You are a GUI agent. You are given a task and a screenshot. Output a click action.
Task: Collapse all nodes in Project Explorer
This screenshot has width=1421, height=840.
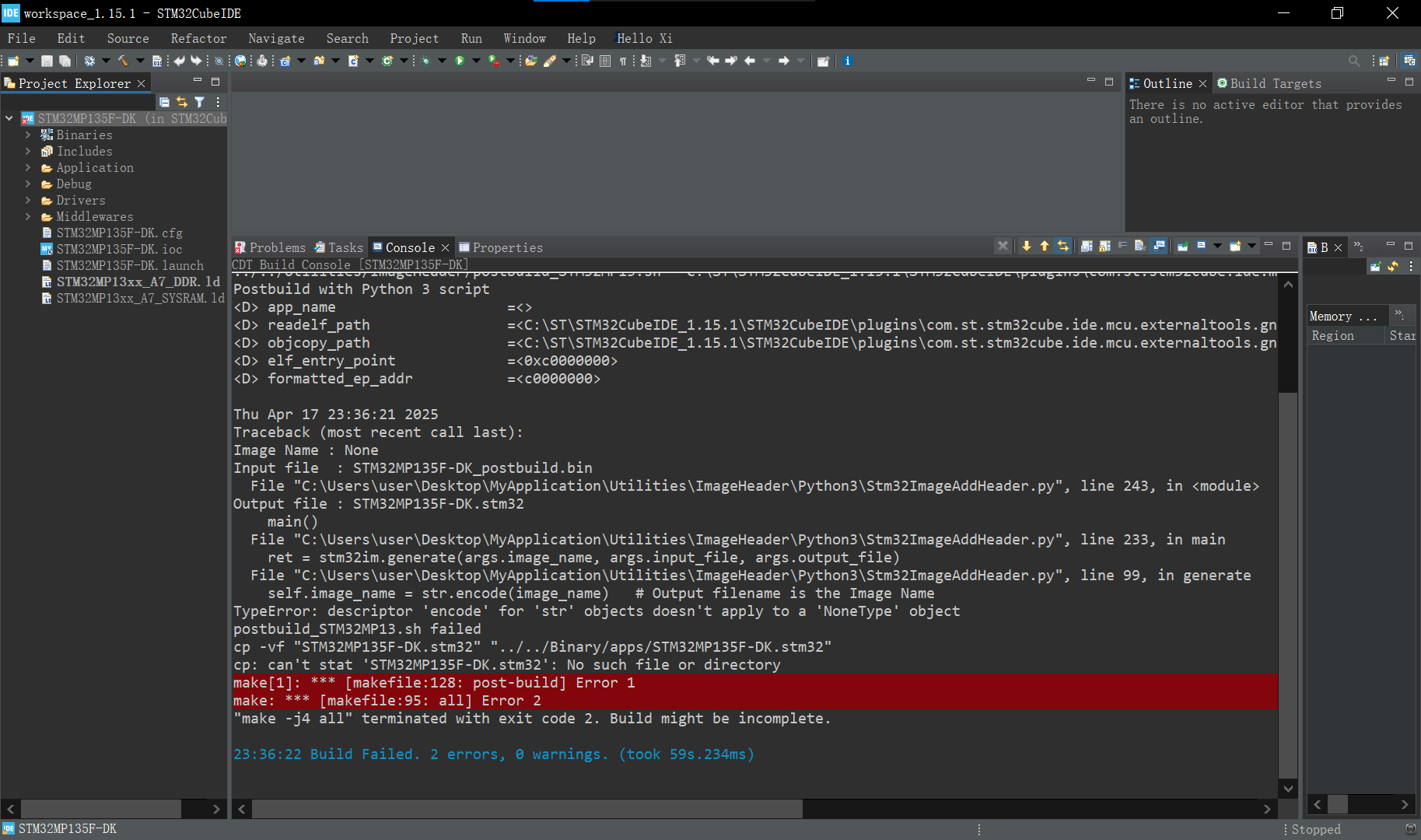click(164, 102)
